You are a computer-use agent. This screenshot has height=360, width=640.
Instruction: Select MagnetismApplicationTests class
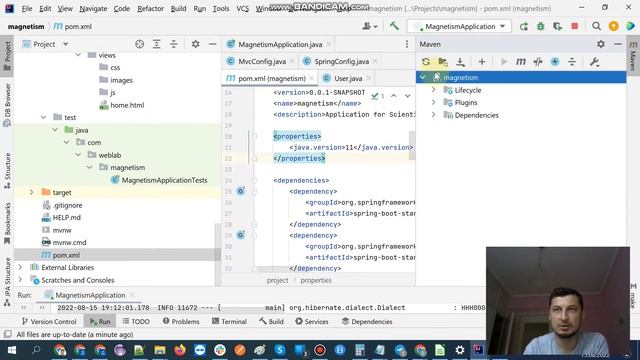point(164,180)
